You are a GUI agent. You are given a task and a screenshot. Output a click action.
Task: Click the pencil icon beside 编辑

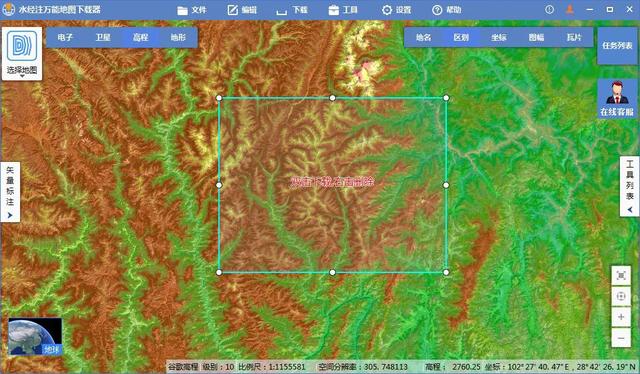tap(233, 10)
